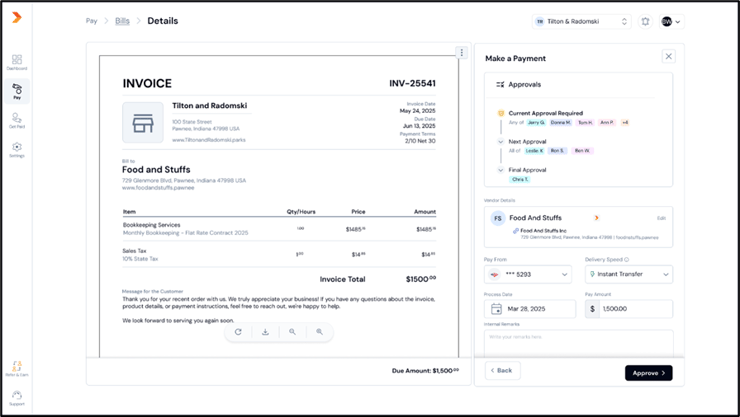Open the Tilton & Radomski company switcher
740x417 pixels.
pyautogui.click(x=581, y=21)
